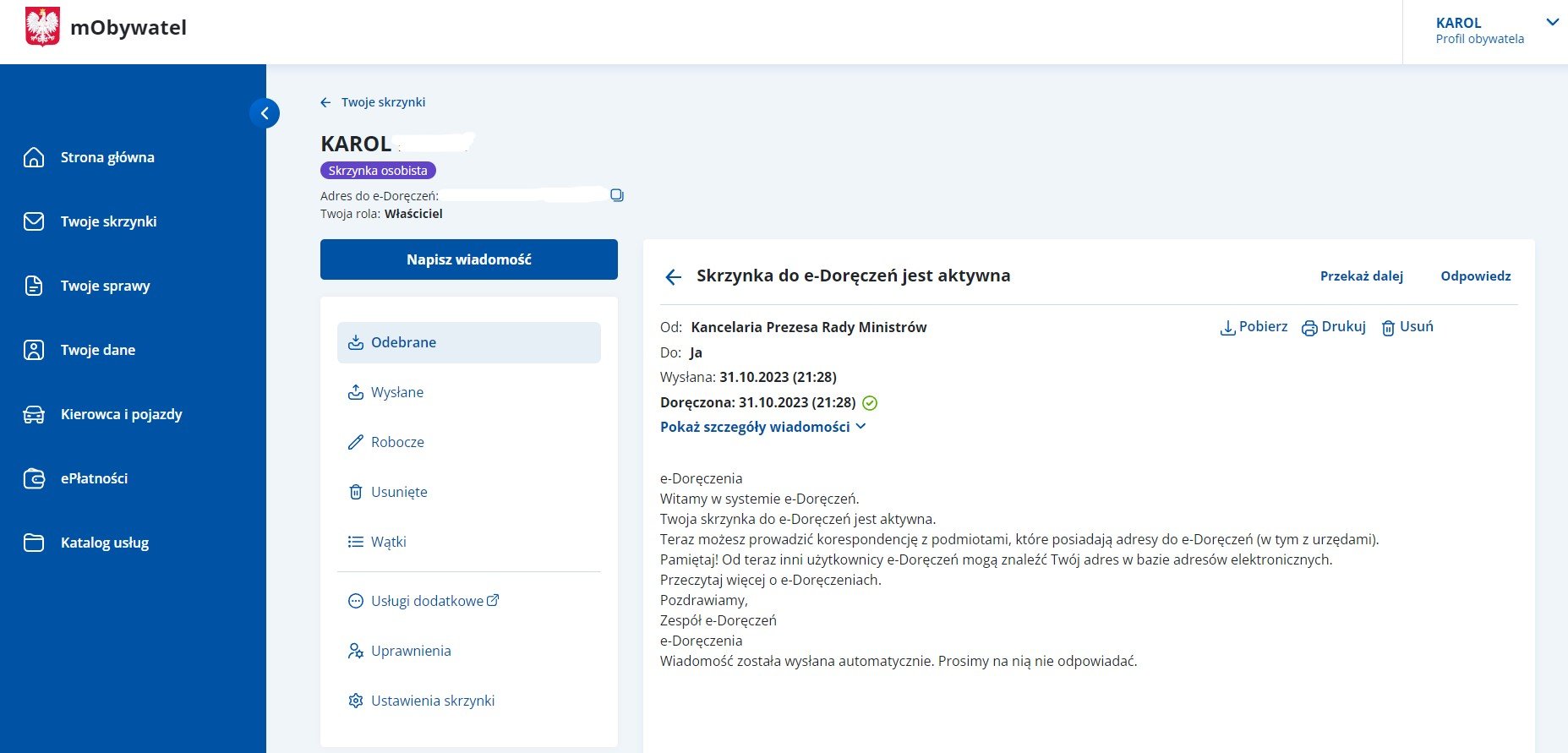
Task: Click the external link icon by Usługi dodatkowe
Action: (493, 600)
